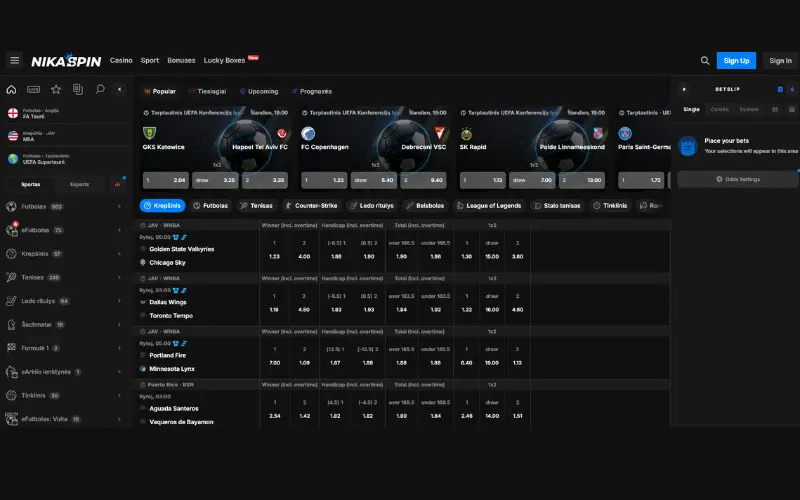Collapse the betslip panel with play arrow

684,89
